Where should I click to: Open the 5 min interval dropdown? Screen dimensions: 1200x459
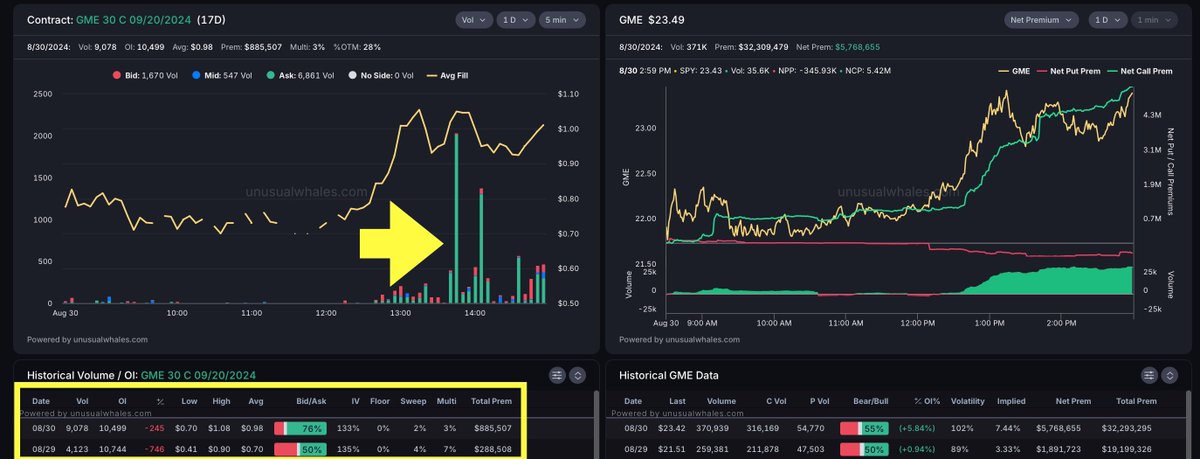pos(563,19)
